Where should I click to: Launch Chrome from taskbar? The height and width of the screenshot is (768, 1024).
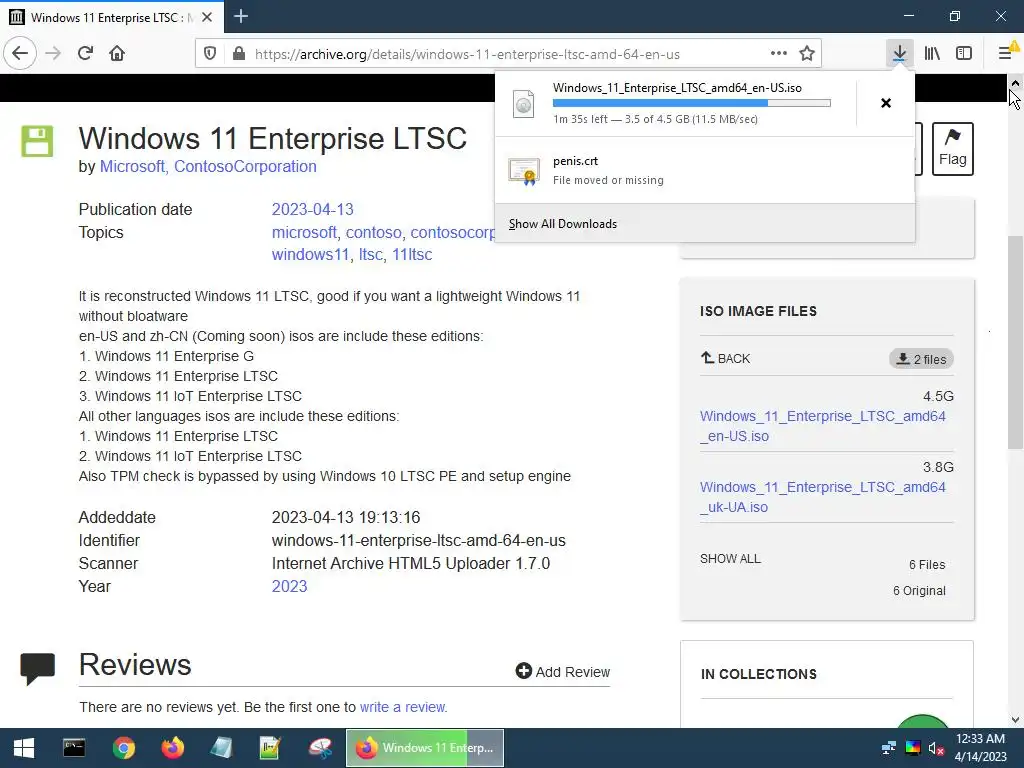click(123, 748)
